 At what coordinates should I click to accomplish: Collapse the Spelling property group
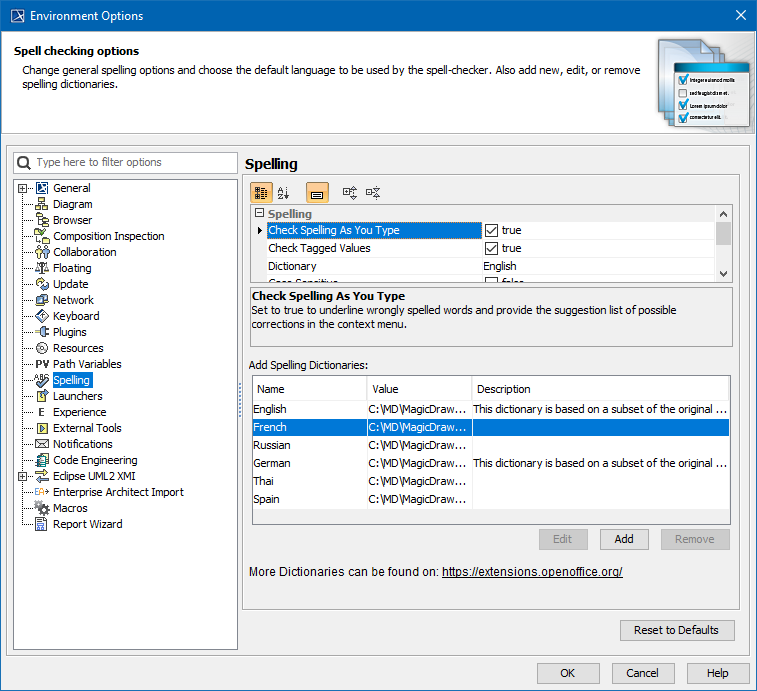(x=259, y=214)
